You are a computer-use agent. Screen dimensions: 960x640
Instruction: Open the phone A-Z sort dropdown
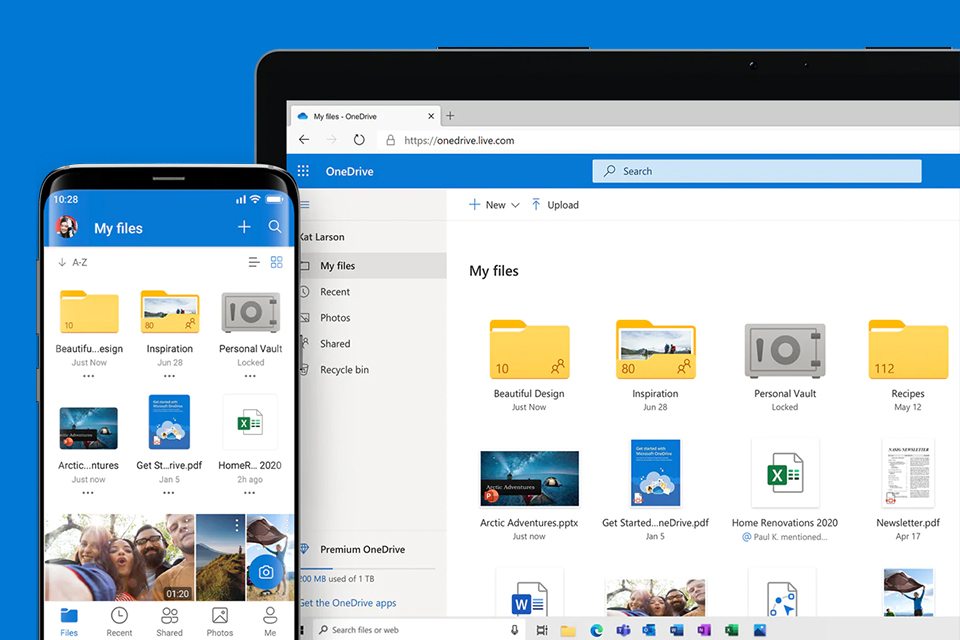pos(73,262)
